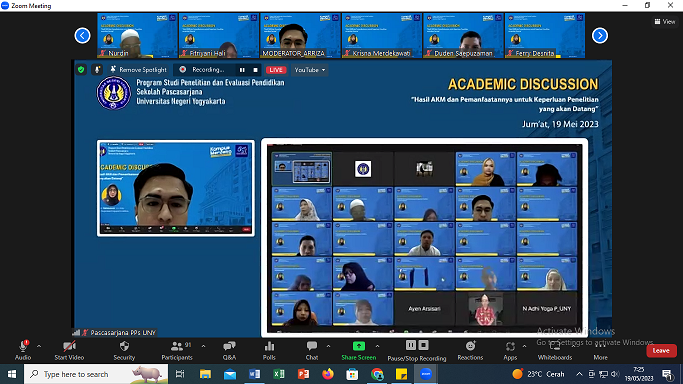Select Krisna Merdekawati's video thumbnail
Screen dimensions: 683x384
(x=382, y=35)
